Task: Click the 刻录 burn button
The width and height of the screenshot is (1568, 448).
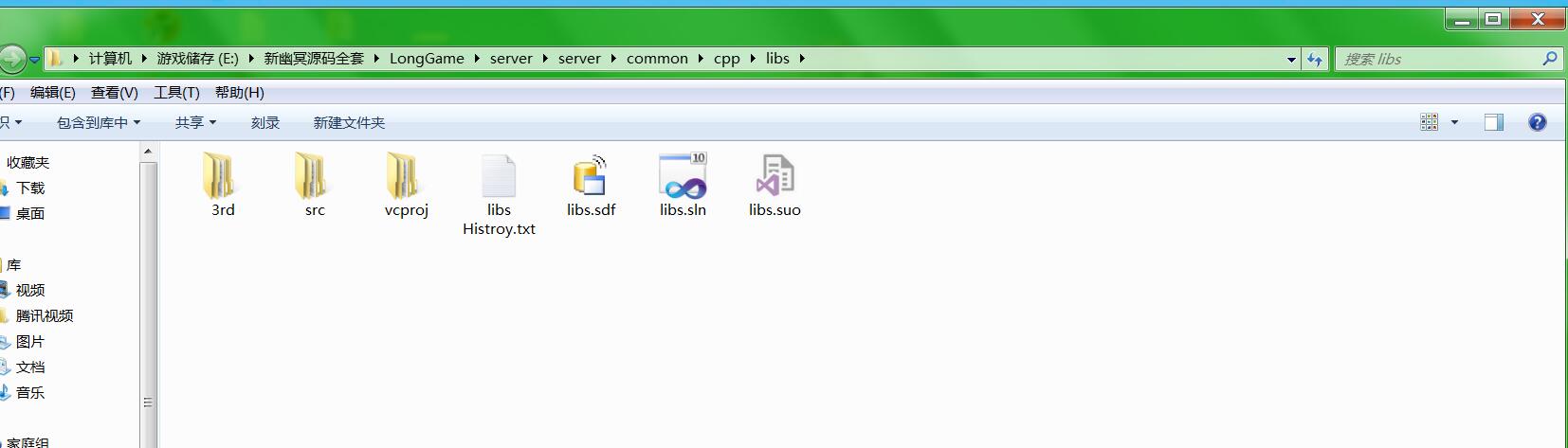Action: [264, 122]
